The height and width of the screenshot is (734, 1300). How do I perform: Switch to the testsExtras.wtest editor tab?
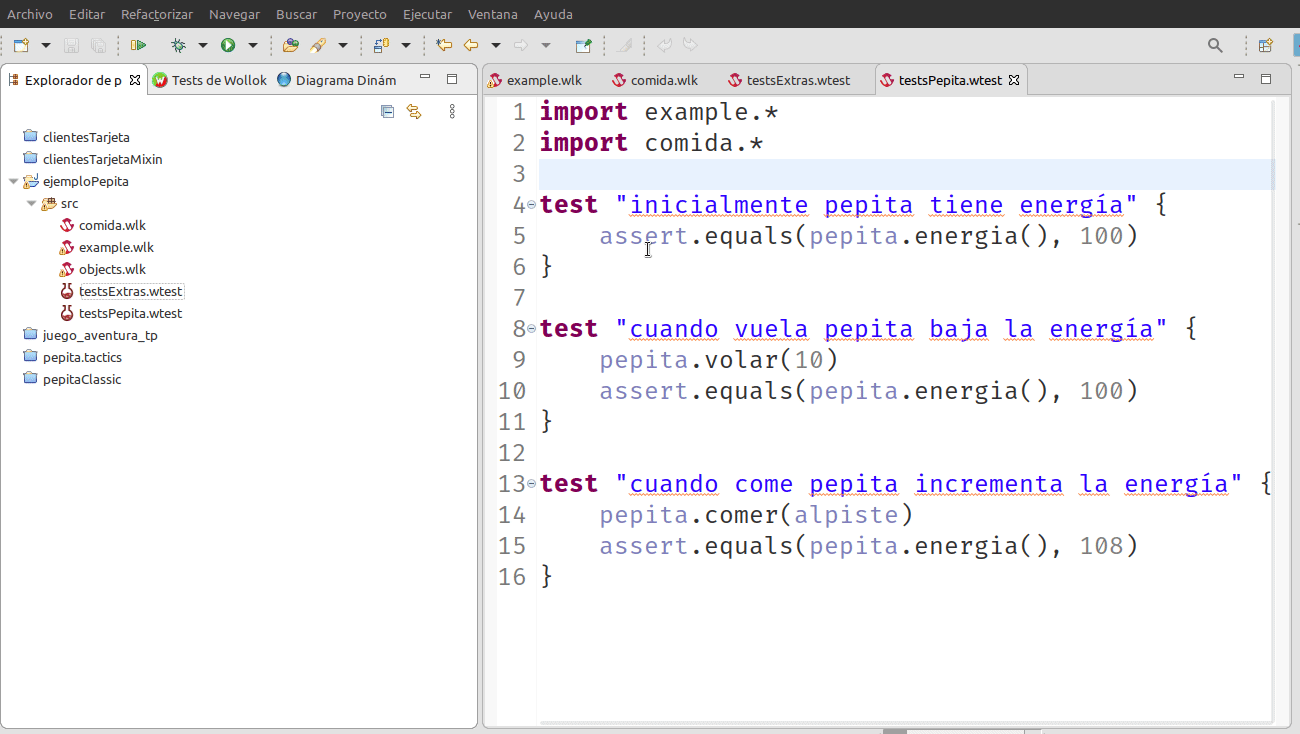click(790, 80)
